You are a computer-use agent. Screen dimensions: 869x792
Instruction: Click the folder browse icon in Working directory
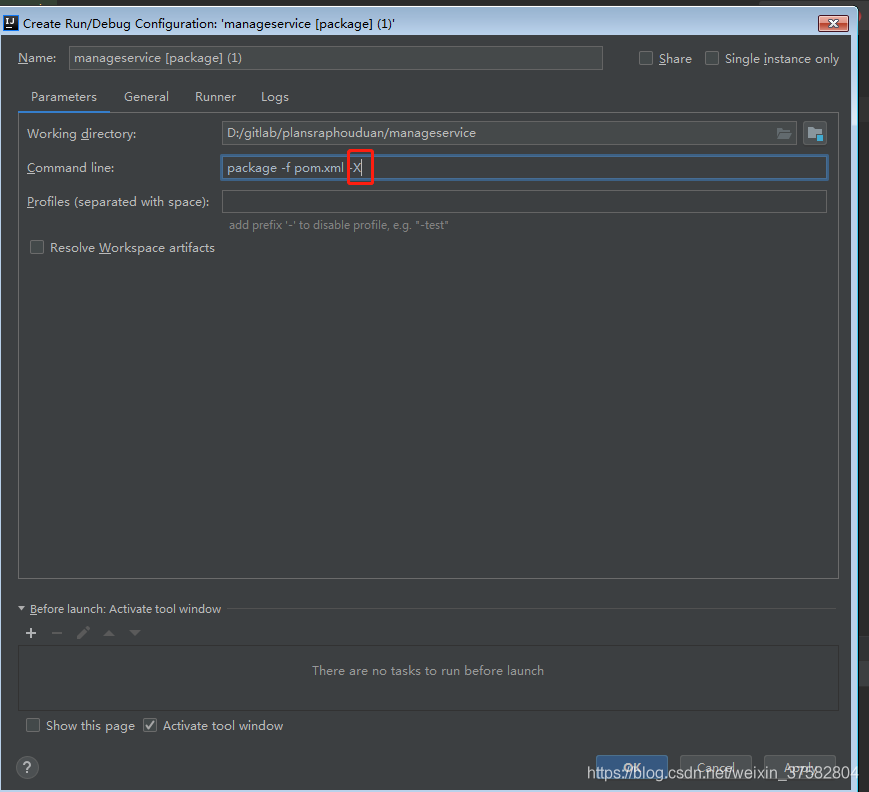click(783, 134)
